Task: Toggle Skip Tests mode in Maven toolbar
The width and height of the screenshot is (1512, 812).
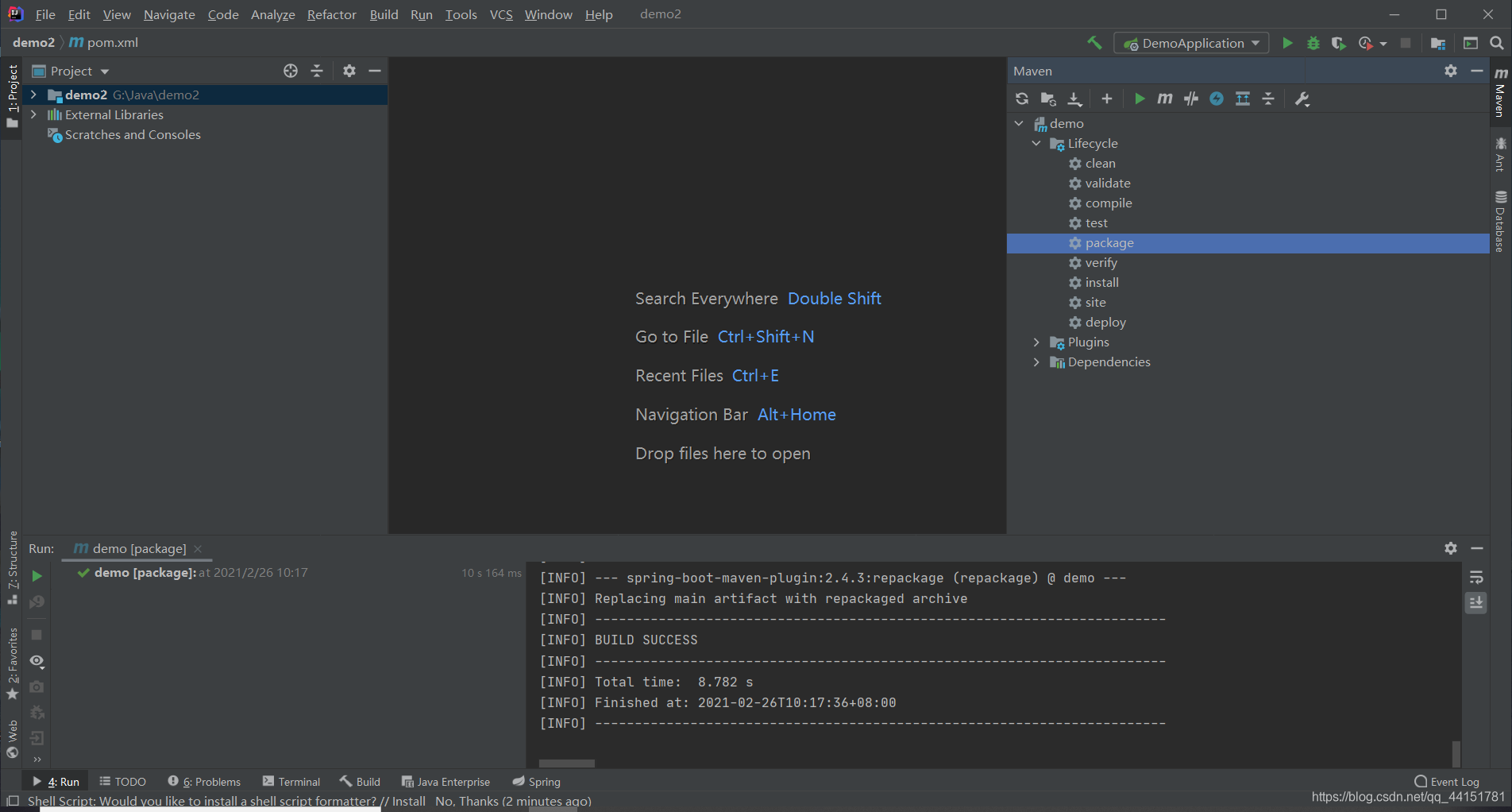Action: click(1217, 99)
